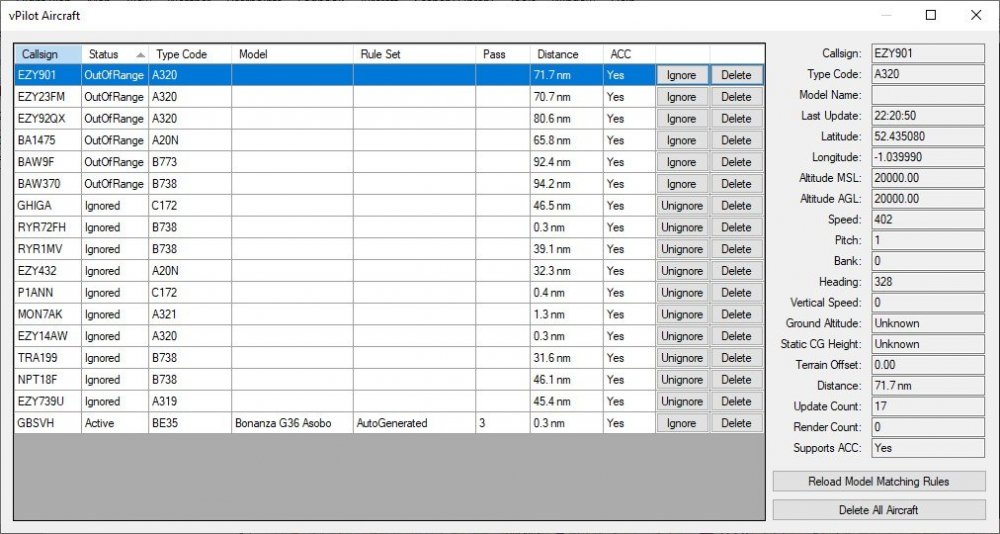Viewport: 1000px width, 534px height.
Task: Unignore the MON7AK aircraft
Action: (681, 315)
